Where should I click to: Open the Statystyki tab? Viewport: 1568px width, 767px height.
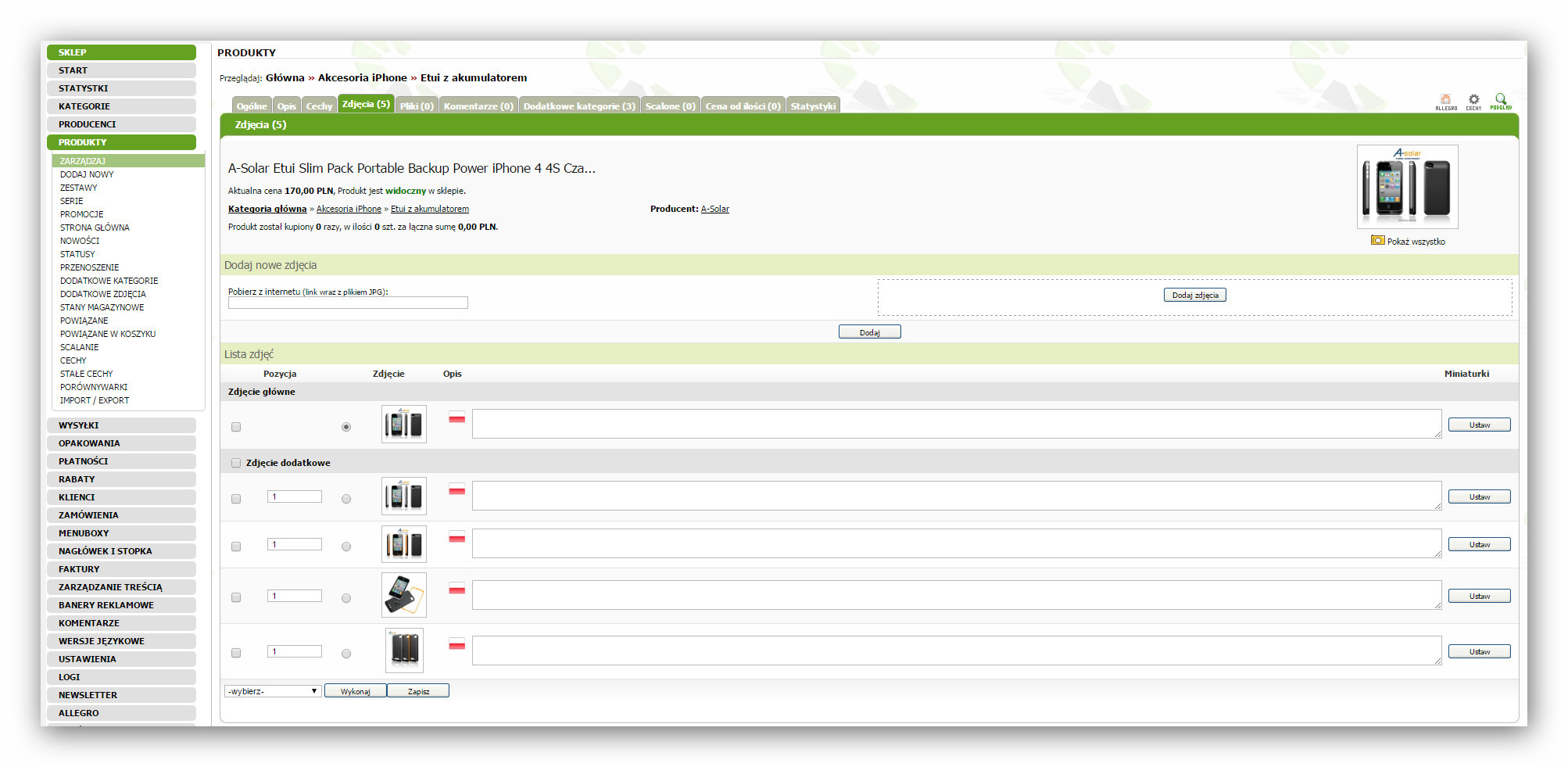click(813, 106)
